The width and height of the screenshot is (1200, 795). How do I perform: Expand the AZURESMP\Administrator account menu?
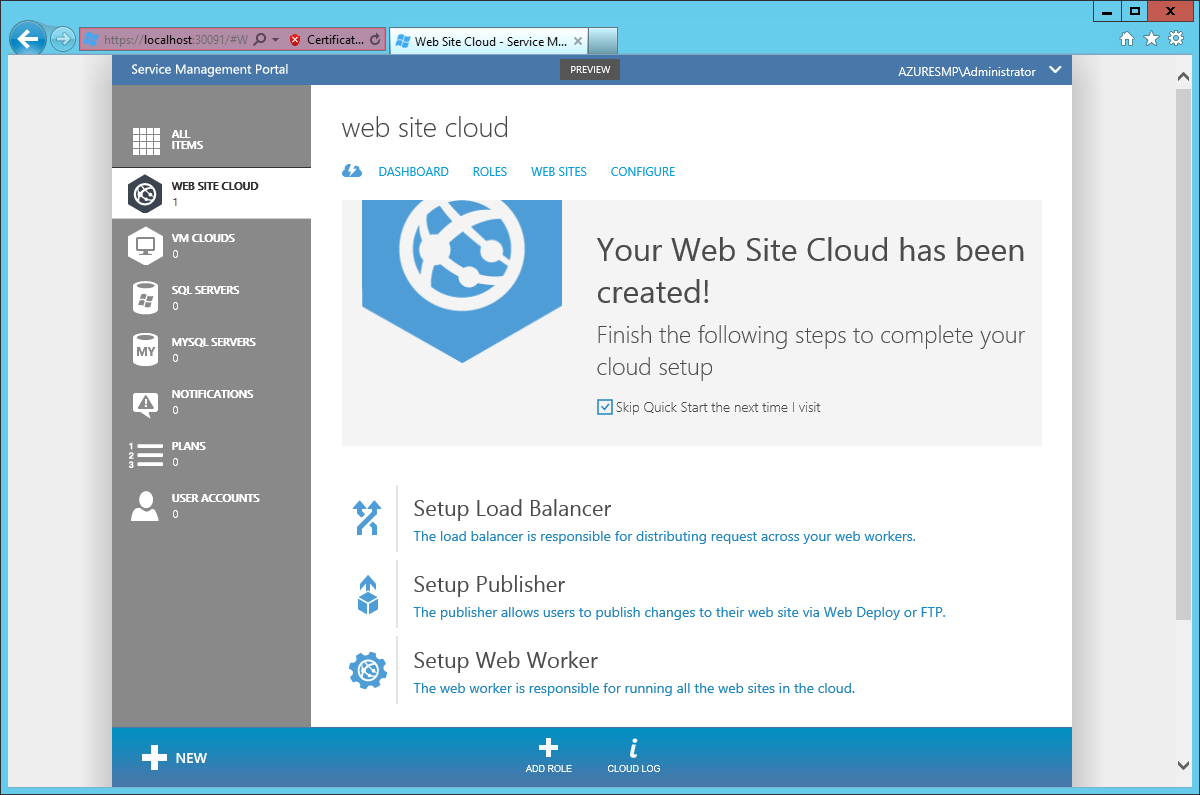[x=1054, y=71]
